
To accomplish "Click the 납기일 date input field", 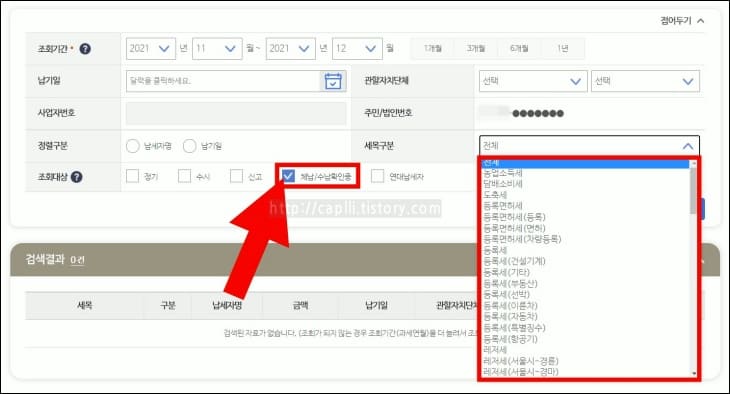I will click(x=223, y=81).
